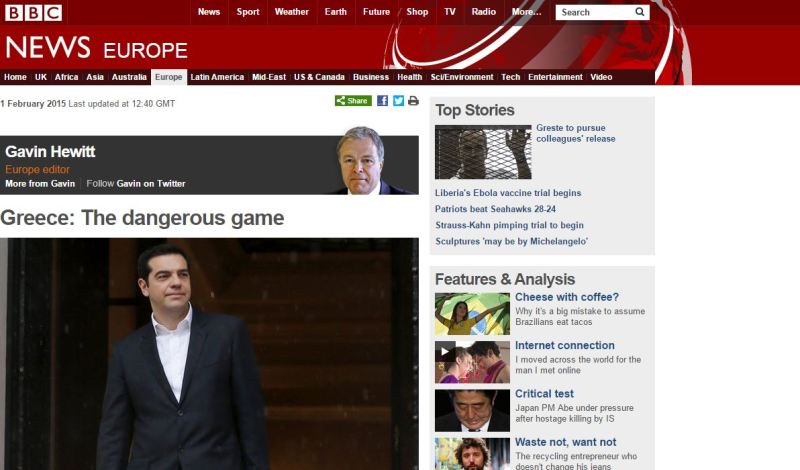
Task: Open Earth in top bar
Action: (x=336, y=12)
